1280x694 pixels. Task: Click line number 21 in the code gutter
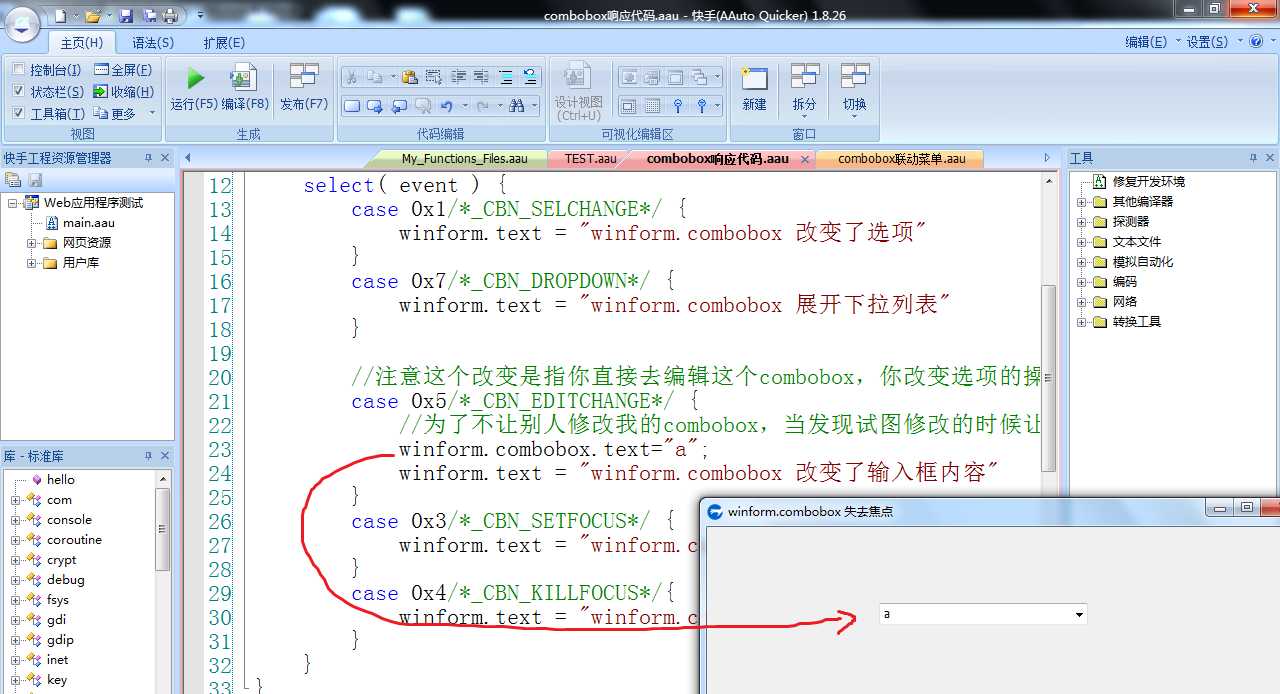pos(220,401)
